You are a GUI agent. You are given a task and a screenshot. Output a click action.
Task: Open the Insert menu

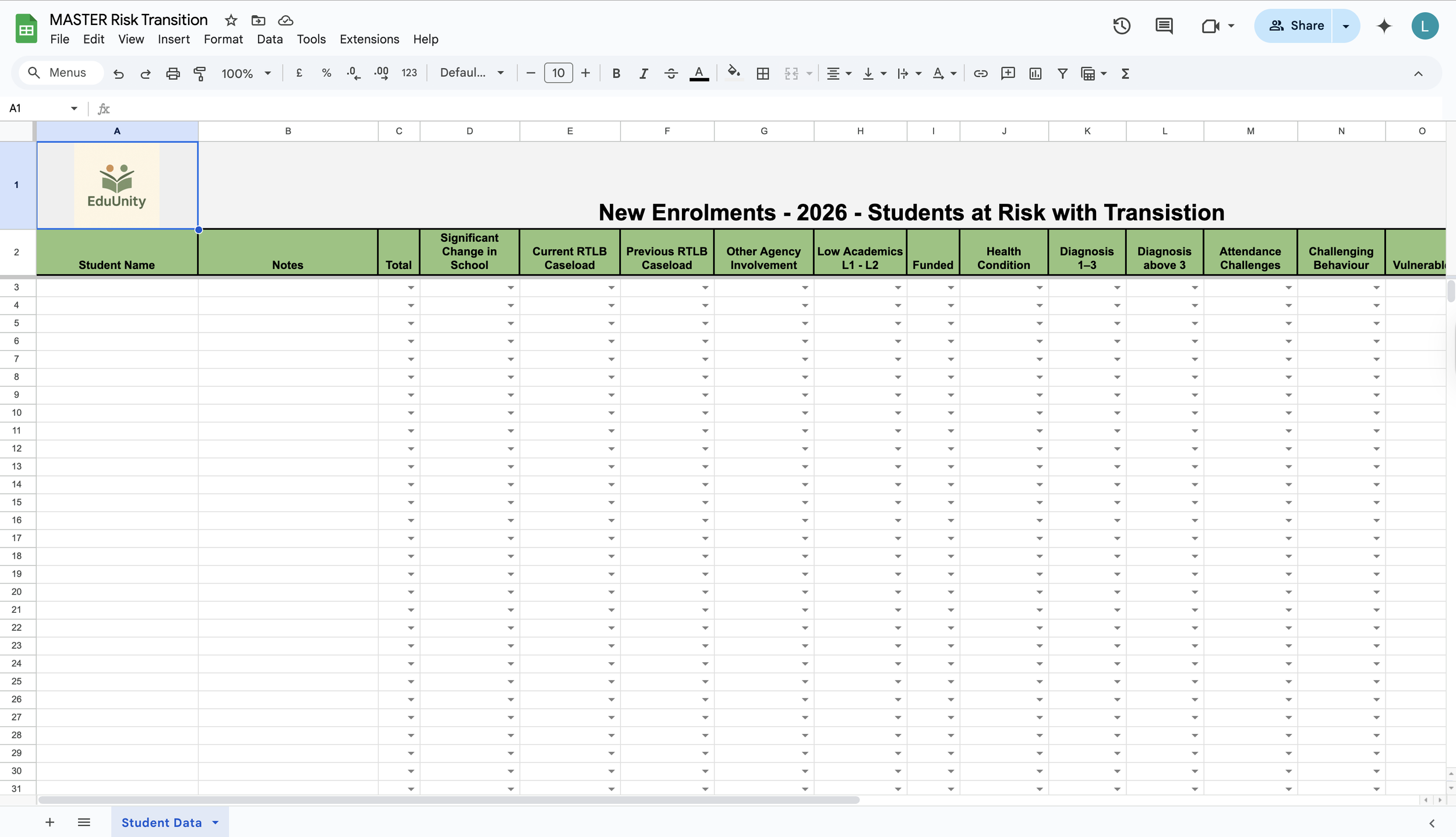coord(174,39)
